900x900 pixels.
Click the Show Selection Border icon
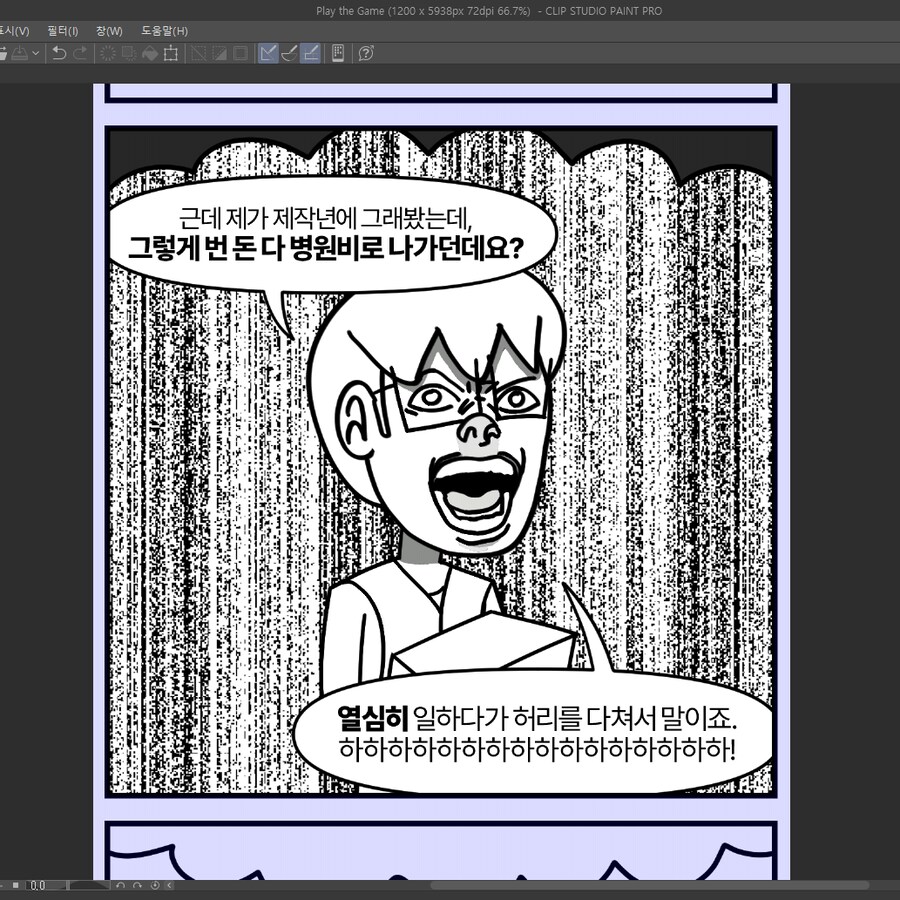(x=240, y=53)
